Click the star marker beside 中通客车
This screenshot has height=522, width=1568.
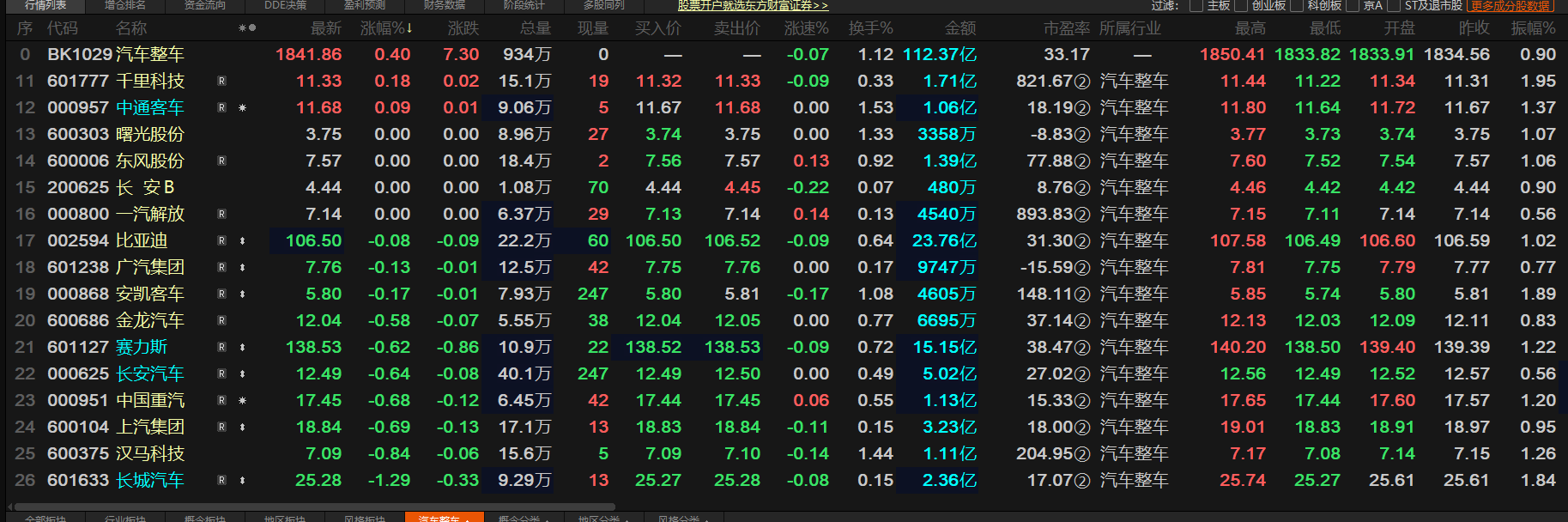click(243, 108)
